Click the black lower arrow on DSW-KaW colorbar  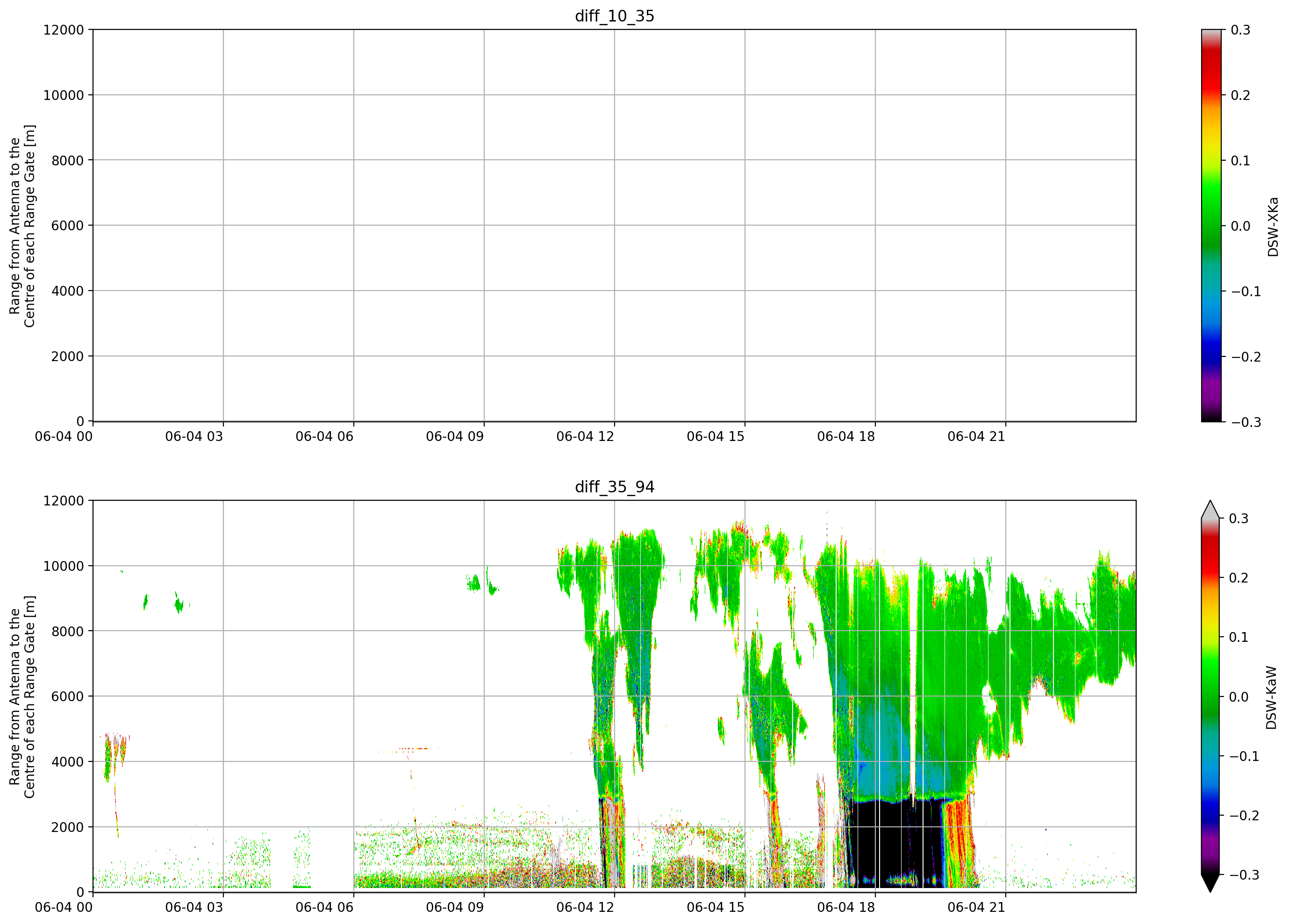1211,883
